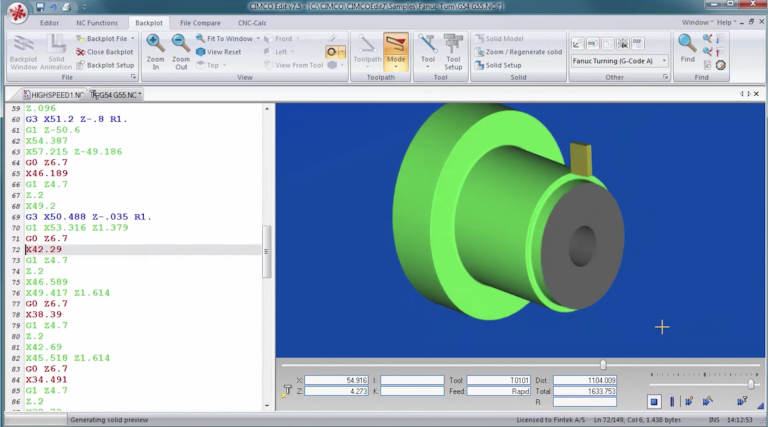This screenshot has width=768, height=427.
Task: Switch to the NC Functions ribbon tab
Action: 97,23
